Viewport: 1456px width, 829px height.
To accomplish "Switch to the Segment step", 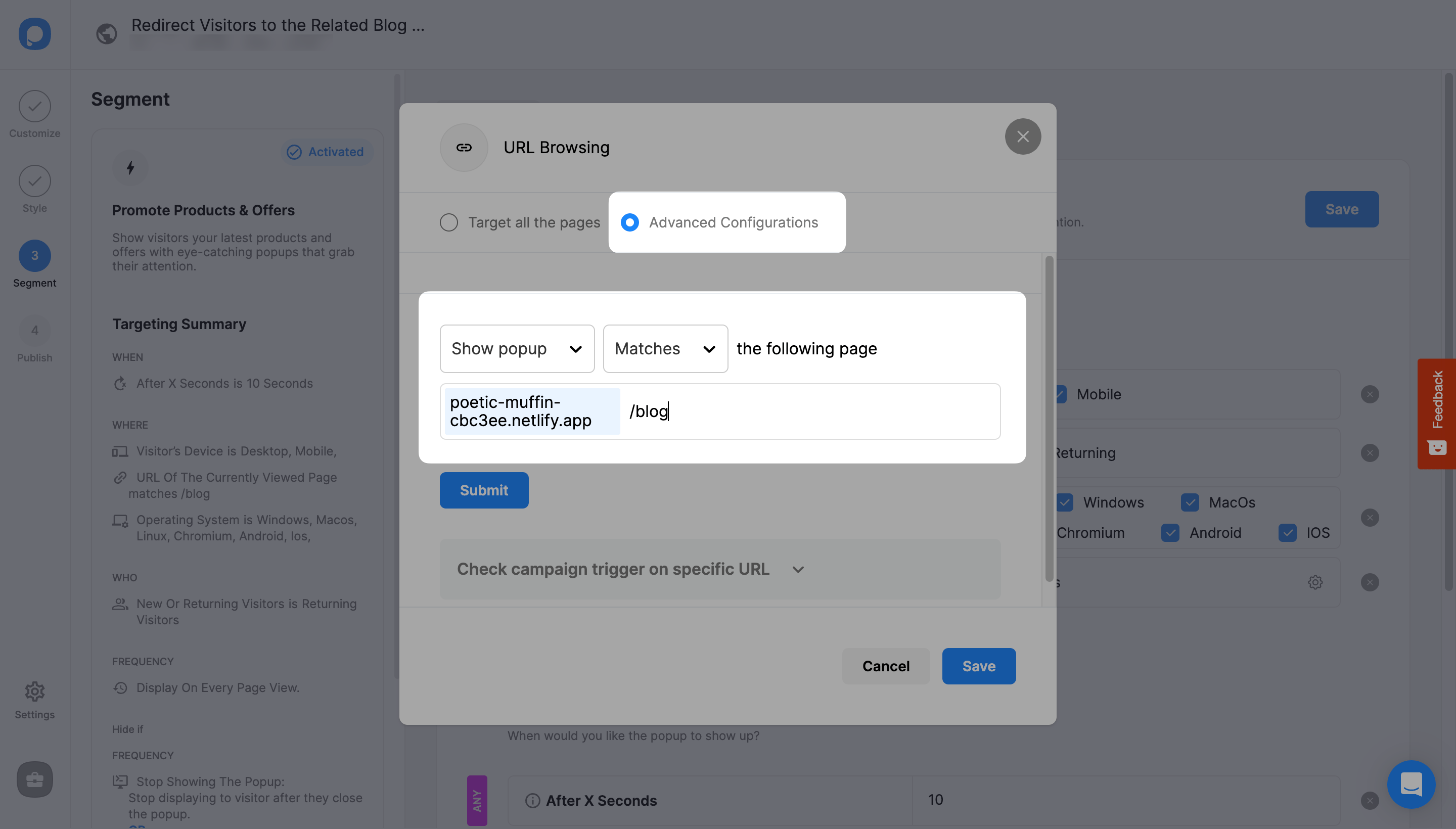I will click(34, 264).
